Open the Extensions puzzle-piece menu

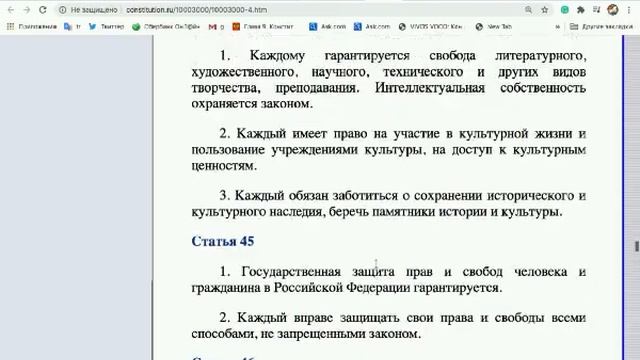(580, 10)
